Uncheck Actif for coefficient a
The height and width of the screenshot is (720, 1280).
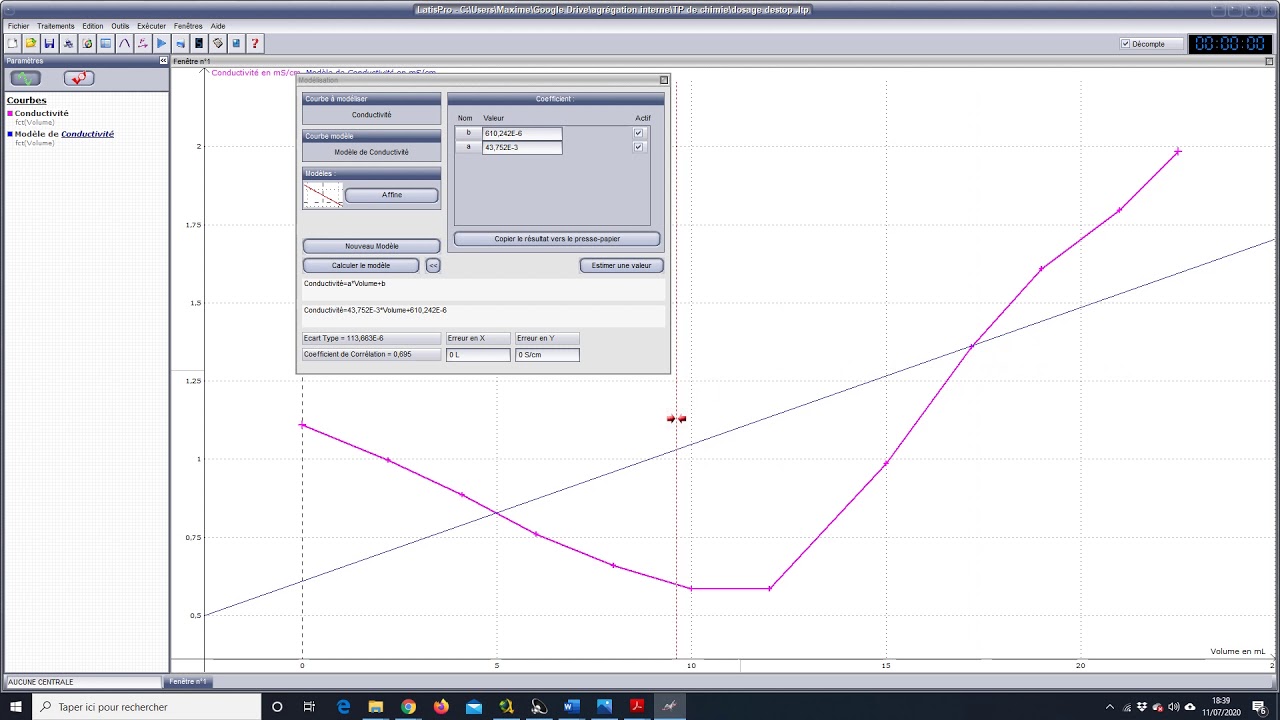639,147
